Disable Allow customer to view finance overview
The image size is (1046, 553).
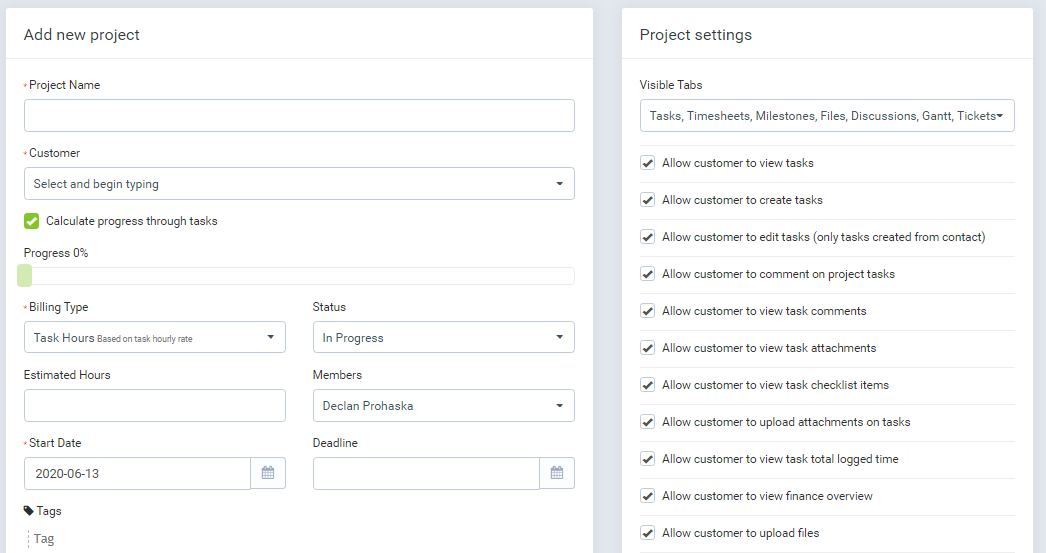[647, 496]
